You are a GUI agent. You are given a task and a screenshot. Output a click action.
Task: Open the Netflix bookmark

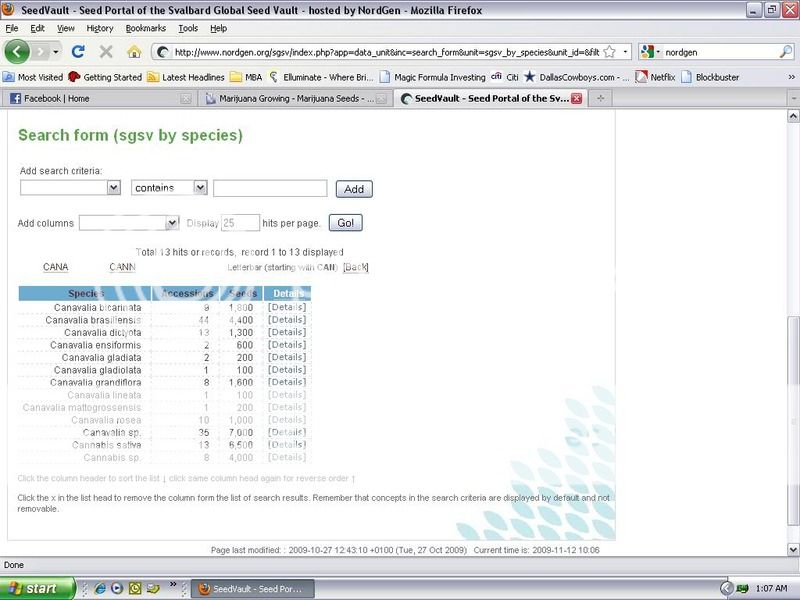[x=655, y=77]
